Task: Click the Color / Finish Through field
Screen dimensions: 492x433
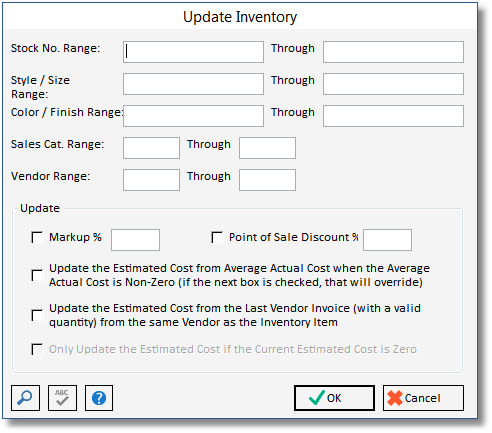Action: [393, 116]
